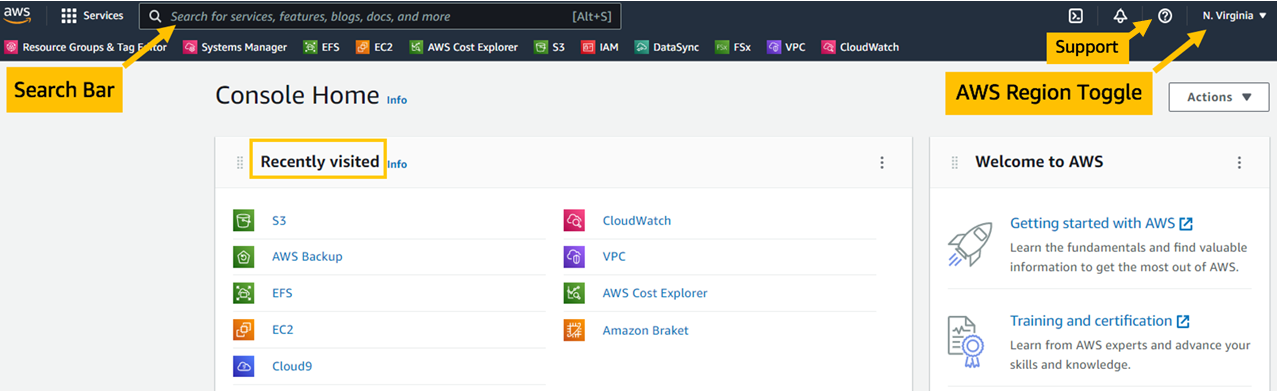Screen dimensions: 1277x391
Task: Click FSx shortcut in favorites bar
Action: pyautogui.click(x=734, y=47)
